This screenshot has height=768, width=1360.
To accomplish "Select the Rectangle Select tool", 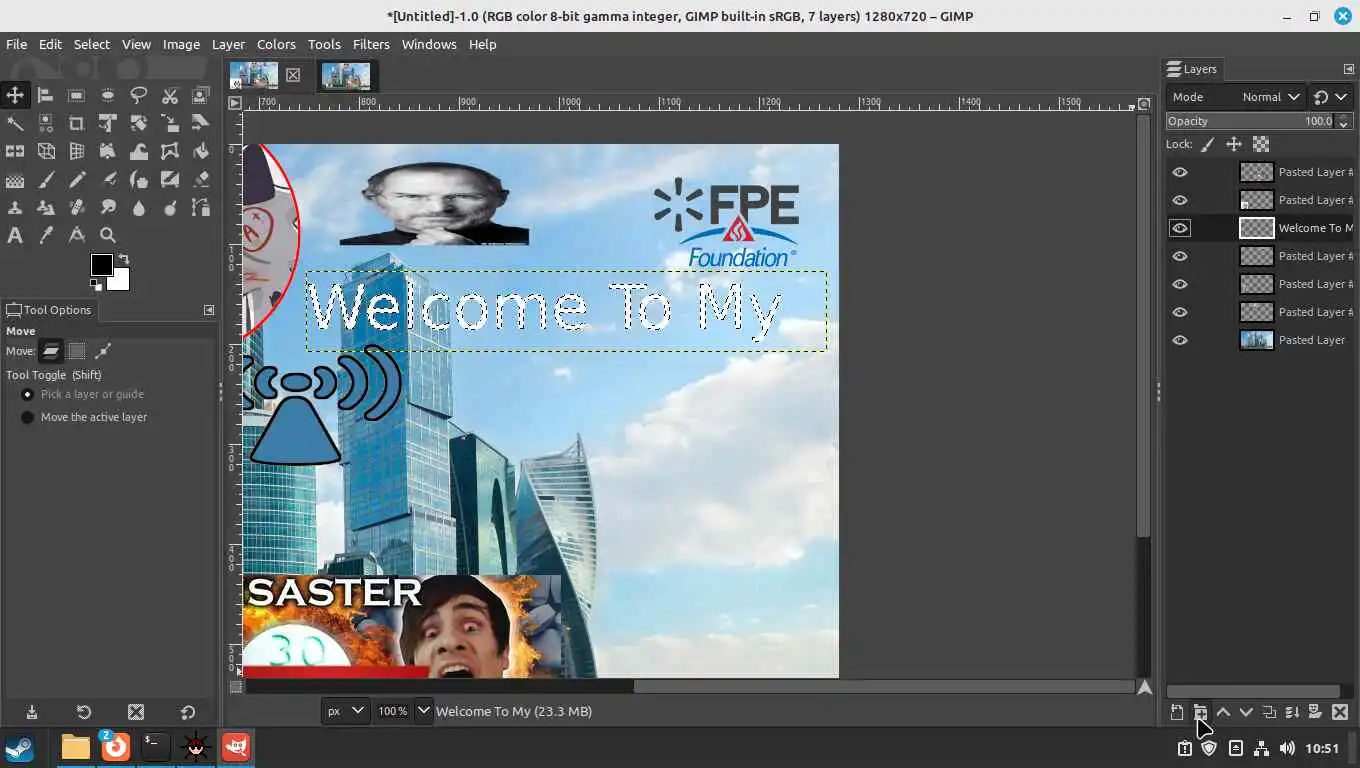I will point(76,95).
